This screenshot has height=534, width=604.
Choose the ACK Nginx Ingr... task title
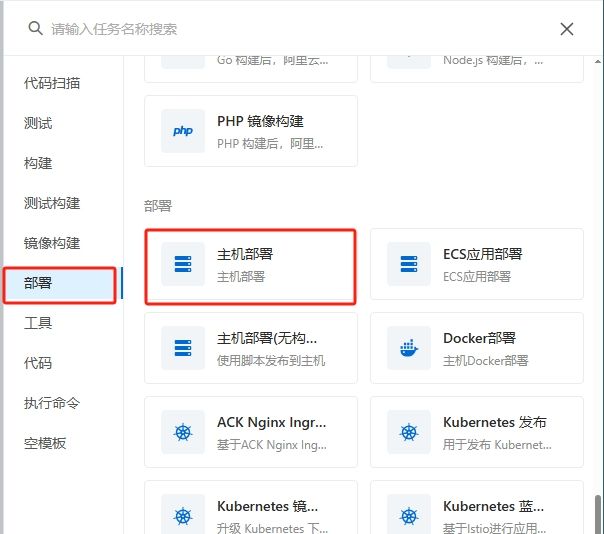pos(272,423)
